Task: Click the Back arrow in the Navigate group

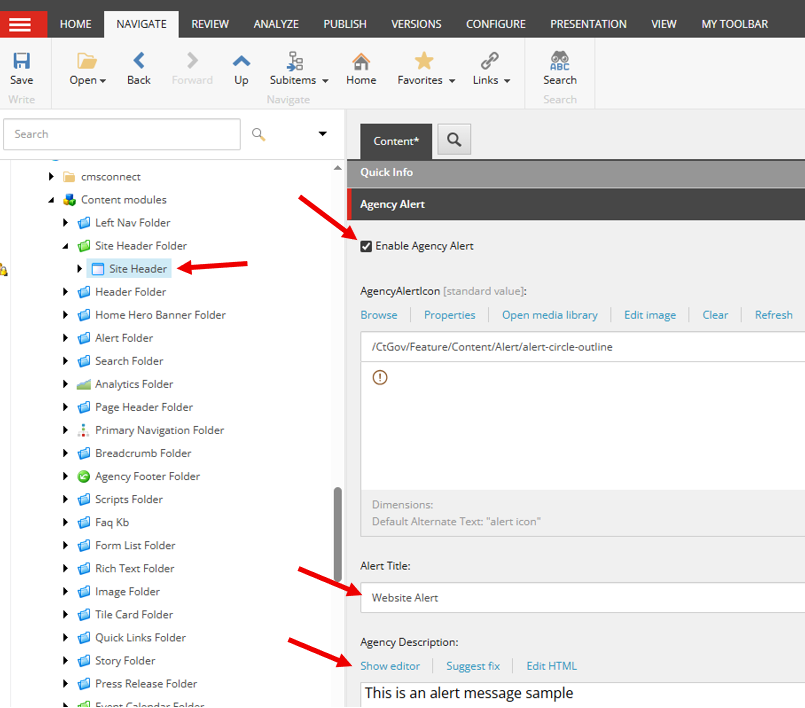Action: [x=138, y=62]
